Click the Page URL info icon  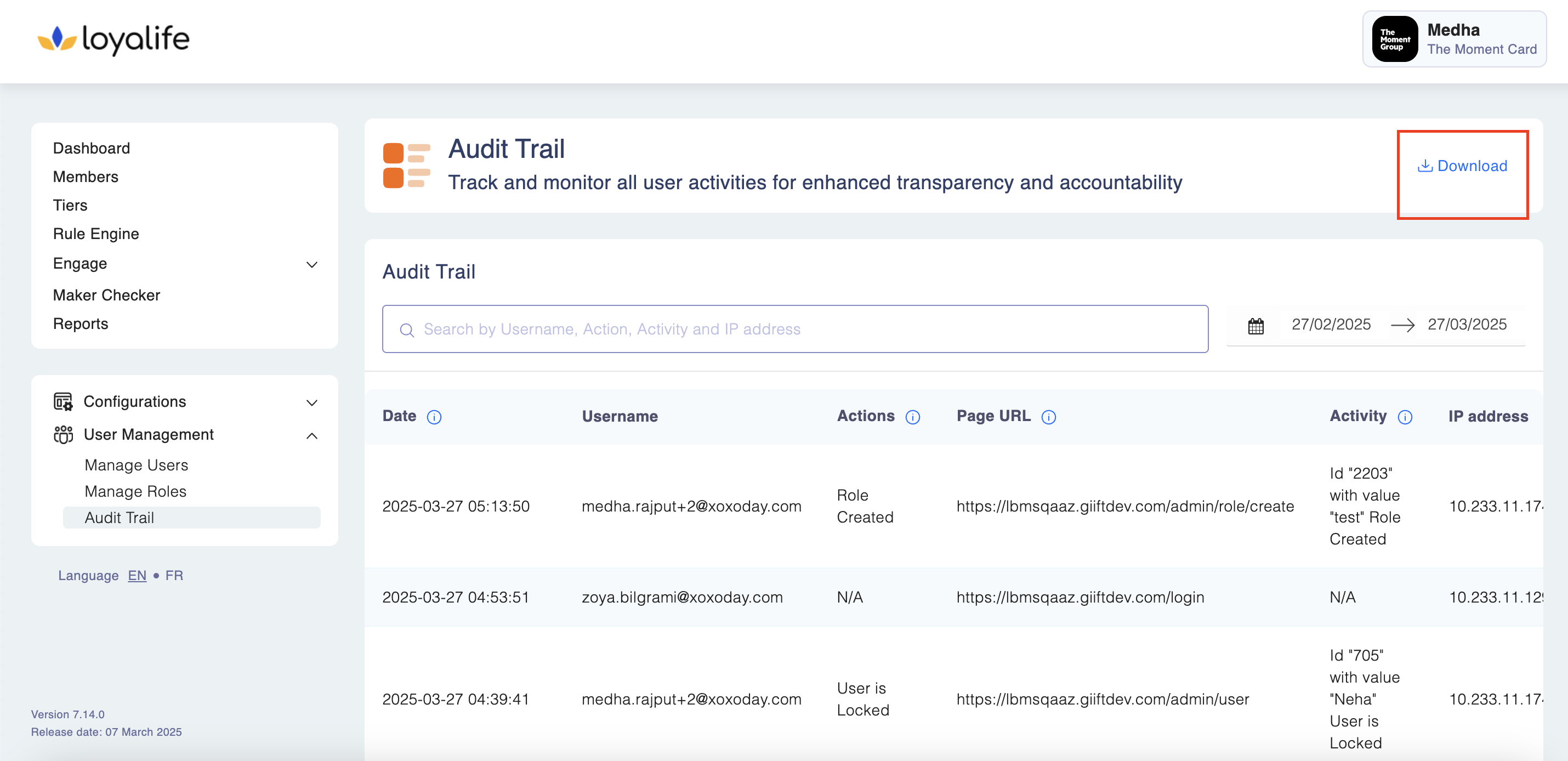pyautogui.click(x=1048, y=417)
